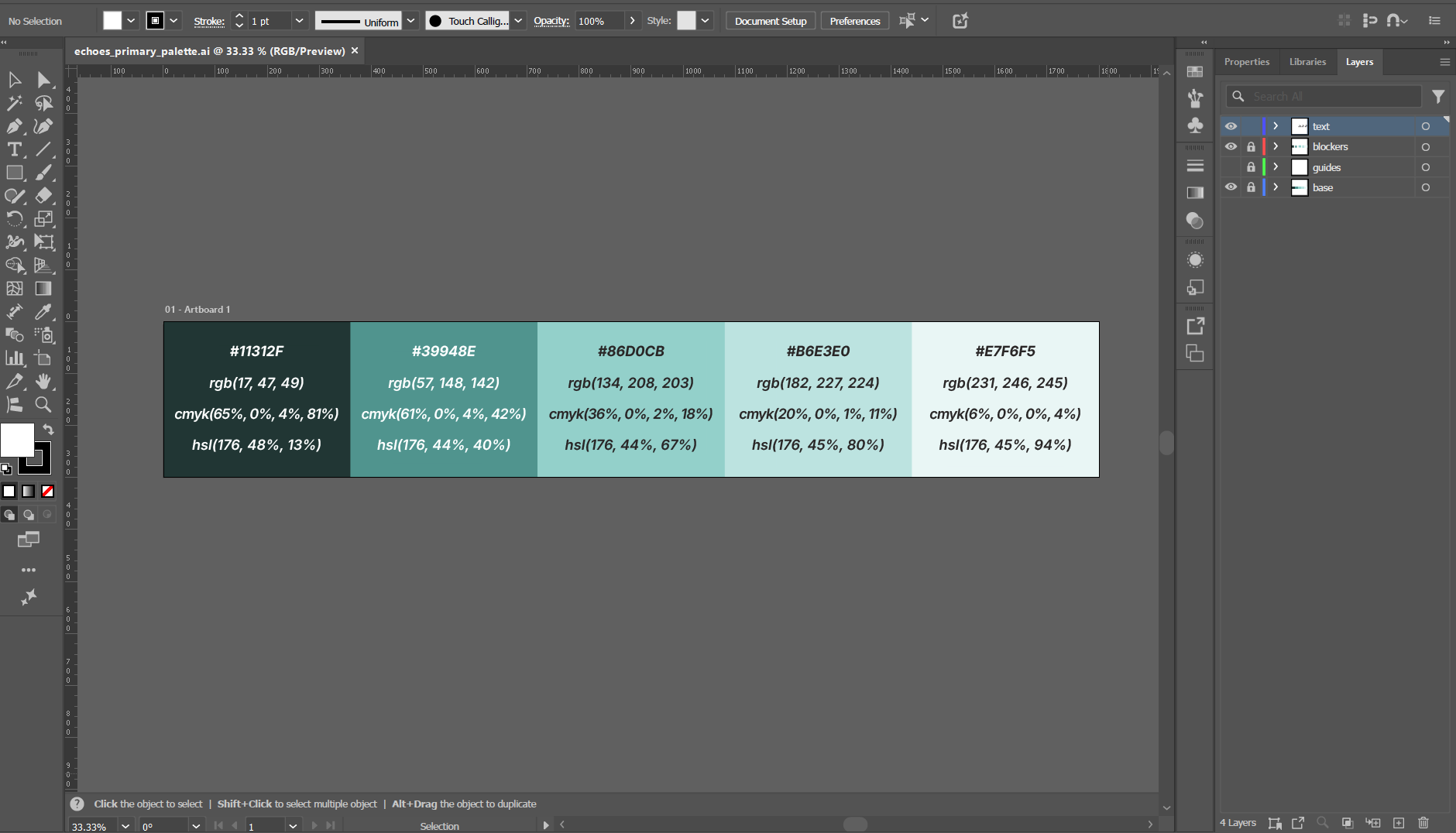
Task: Open Document Setup
Action: [770, 20]
